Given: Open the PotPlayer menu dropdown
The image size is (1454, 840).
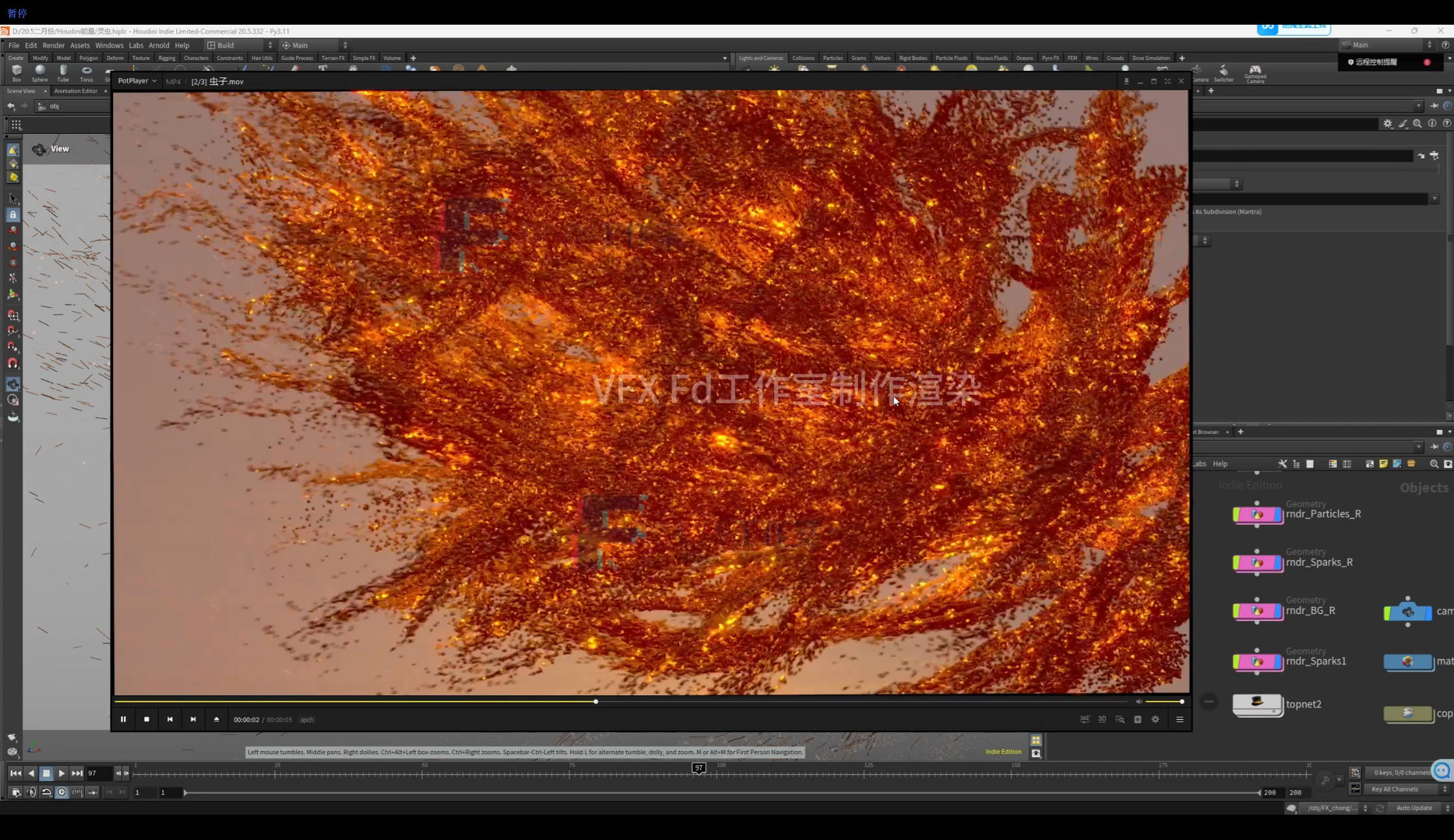Looking at the screenshot, I should 137,81.
